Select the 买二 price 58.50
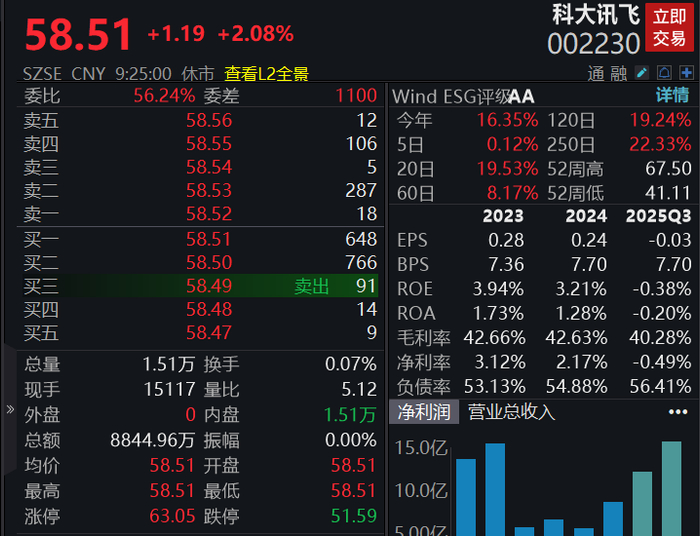Screen dimensions: 700x536 pyautogui.click(x=209, y=262)
